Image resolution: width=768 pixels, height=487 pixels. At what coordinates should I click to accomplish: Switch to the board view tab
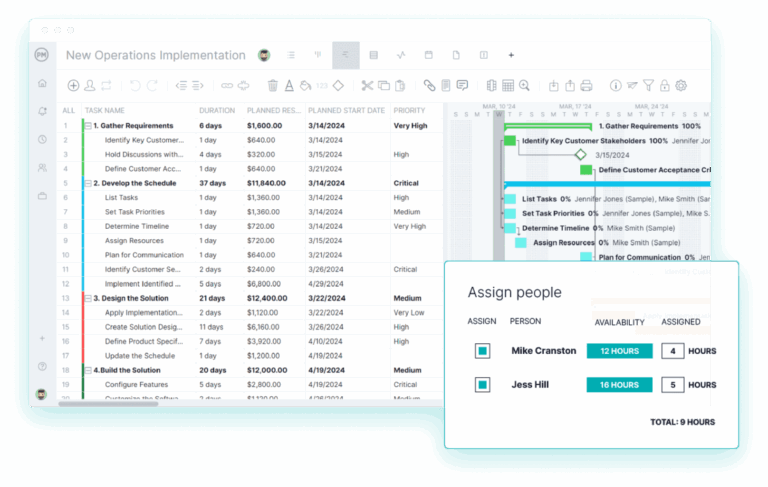pos(318,55)
